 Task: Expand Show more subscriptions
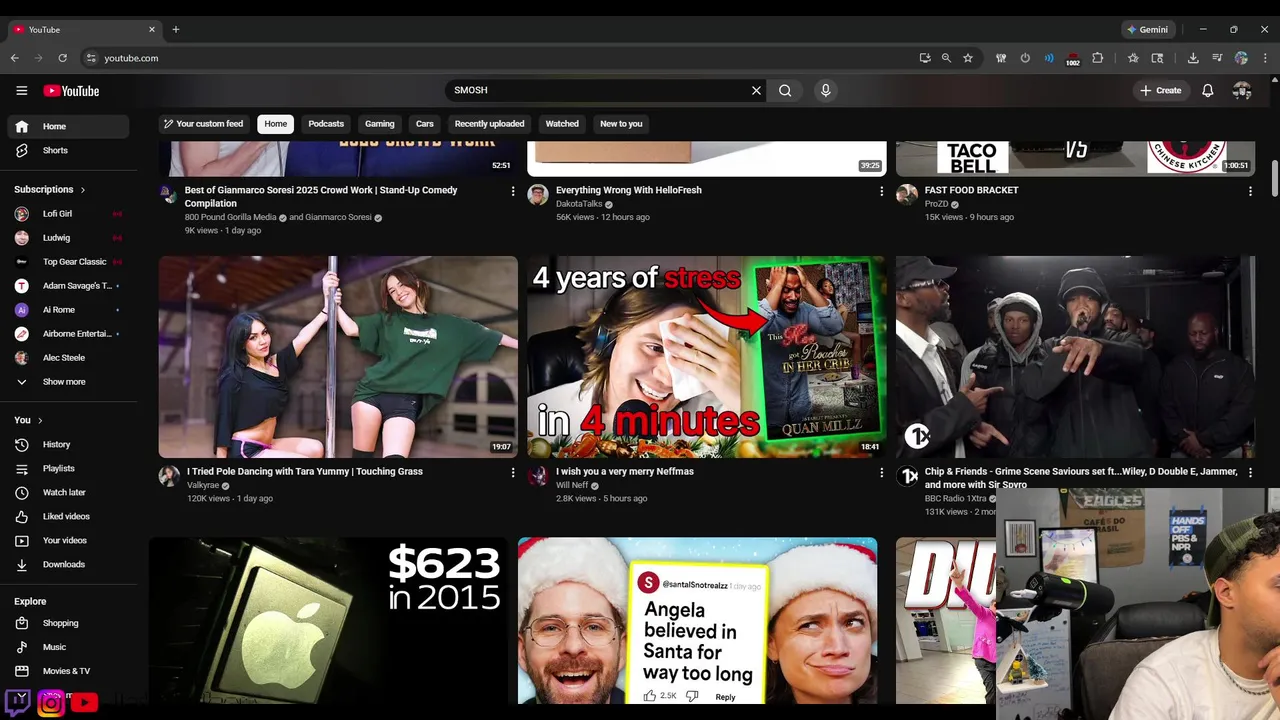(68, 382)
